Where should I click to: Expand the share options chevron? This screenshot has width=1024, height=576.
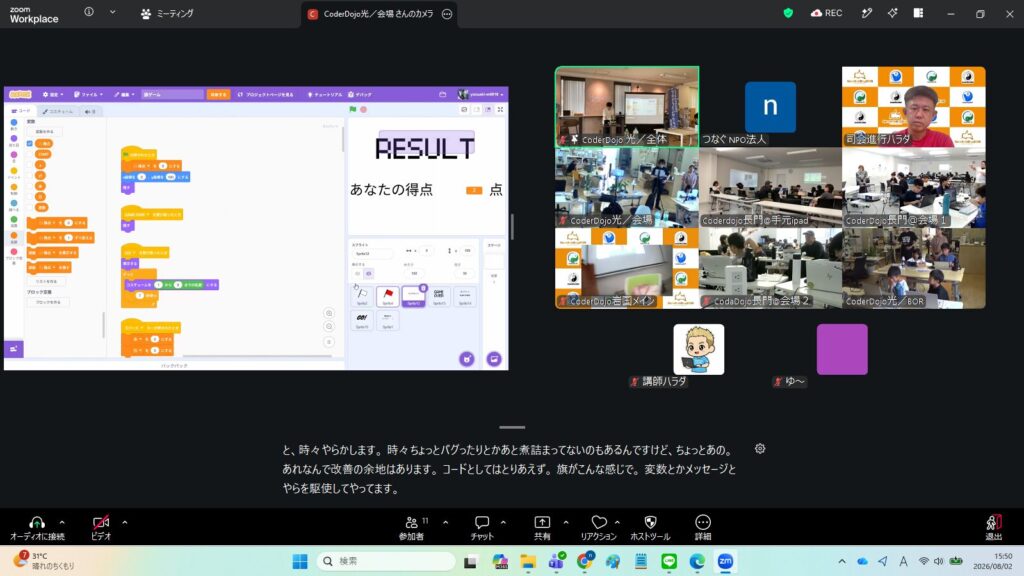coord(566,522)
